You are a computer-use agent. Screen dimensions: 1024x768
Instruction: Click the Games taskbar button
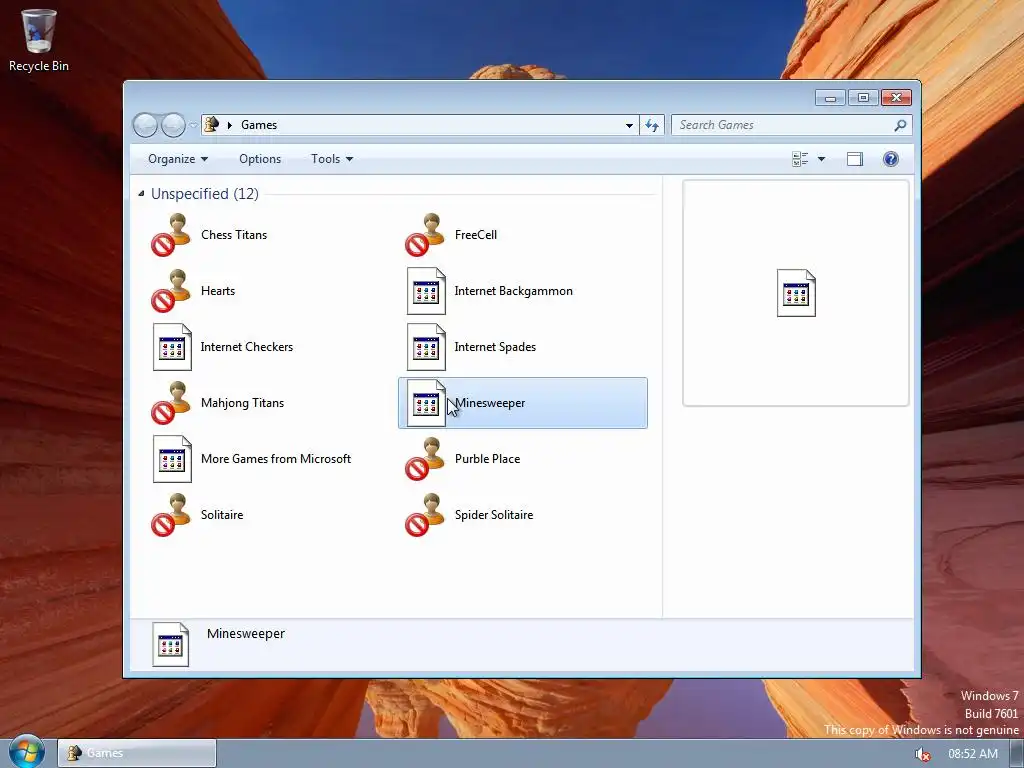136,753
